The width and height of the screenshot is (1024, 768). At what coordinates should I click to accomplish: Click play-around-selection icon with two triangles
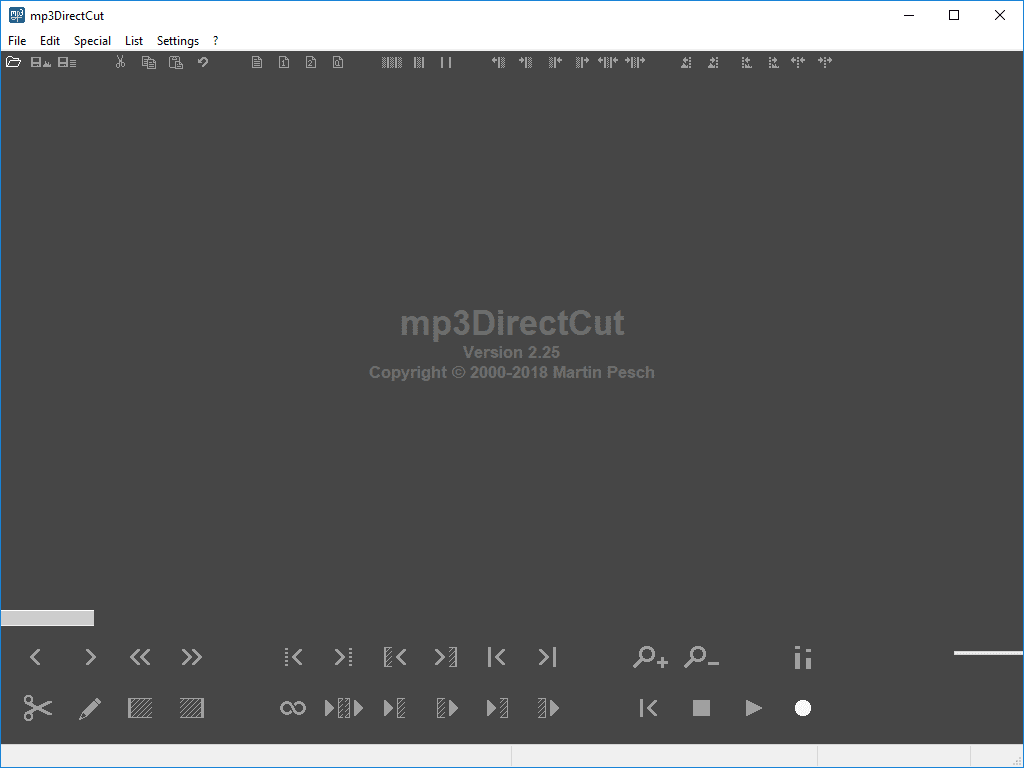(x=344, y=708)
